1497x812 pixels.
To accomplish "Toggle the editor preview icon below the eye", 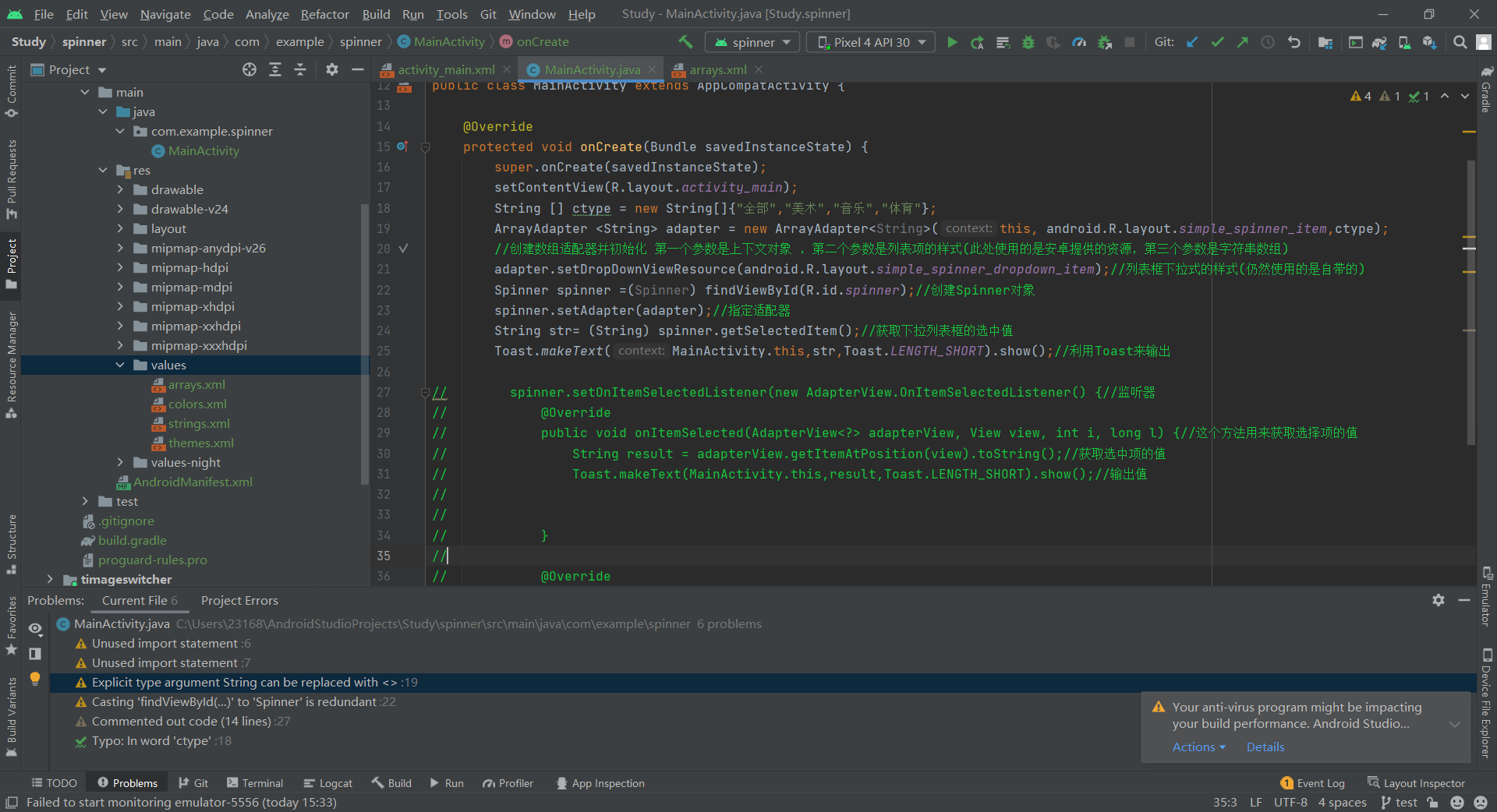I will point(35,654).
